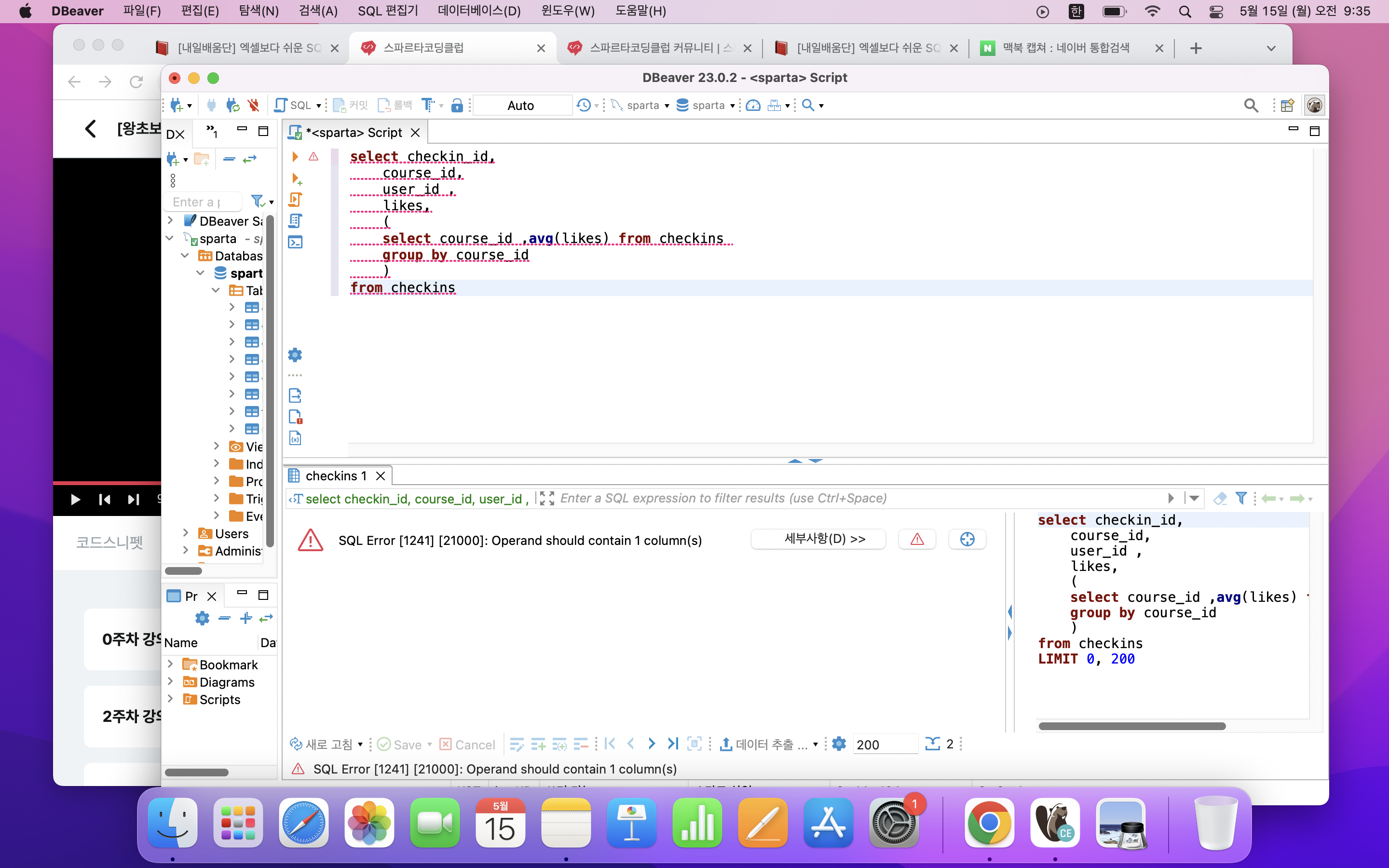Go to the first result row
The height and width of the screenshot is (868, 1389).
610,744
